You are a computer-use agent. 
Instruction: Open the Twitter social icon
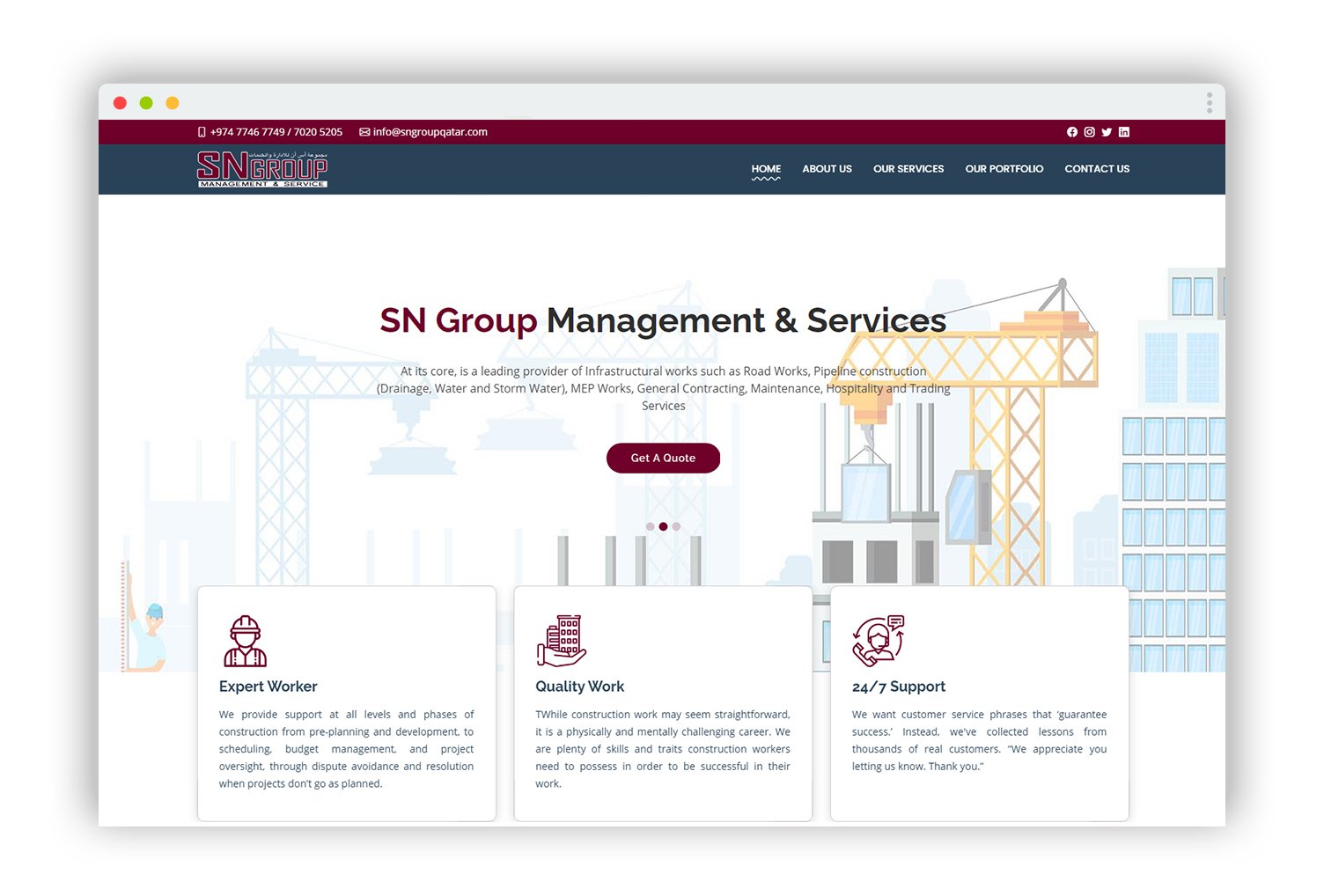[x=1107, y=132]
